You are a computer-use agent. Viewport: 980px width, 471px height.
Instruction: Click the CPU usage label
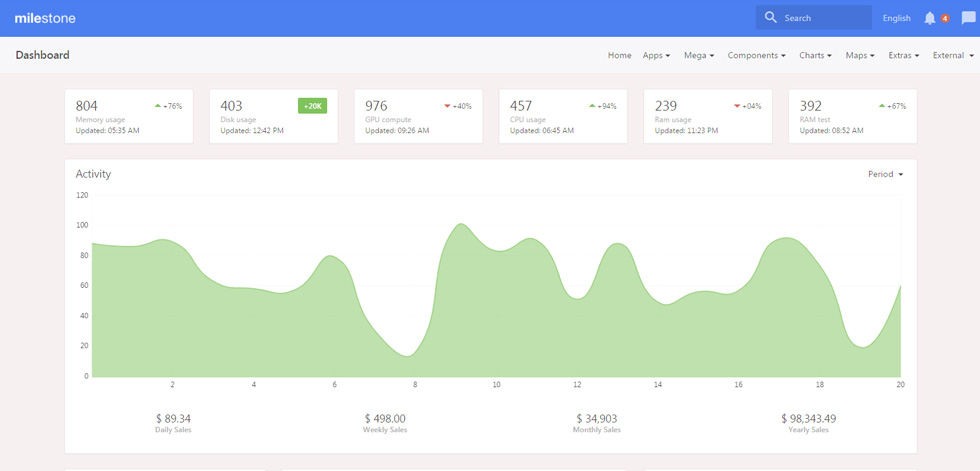pos(528,119)
